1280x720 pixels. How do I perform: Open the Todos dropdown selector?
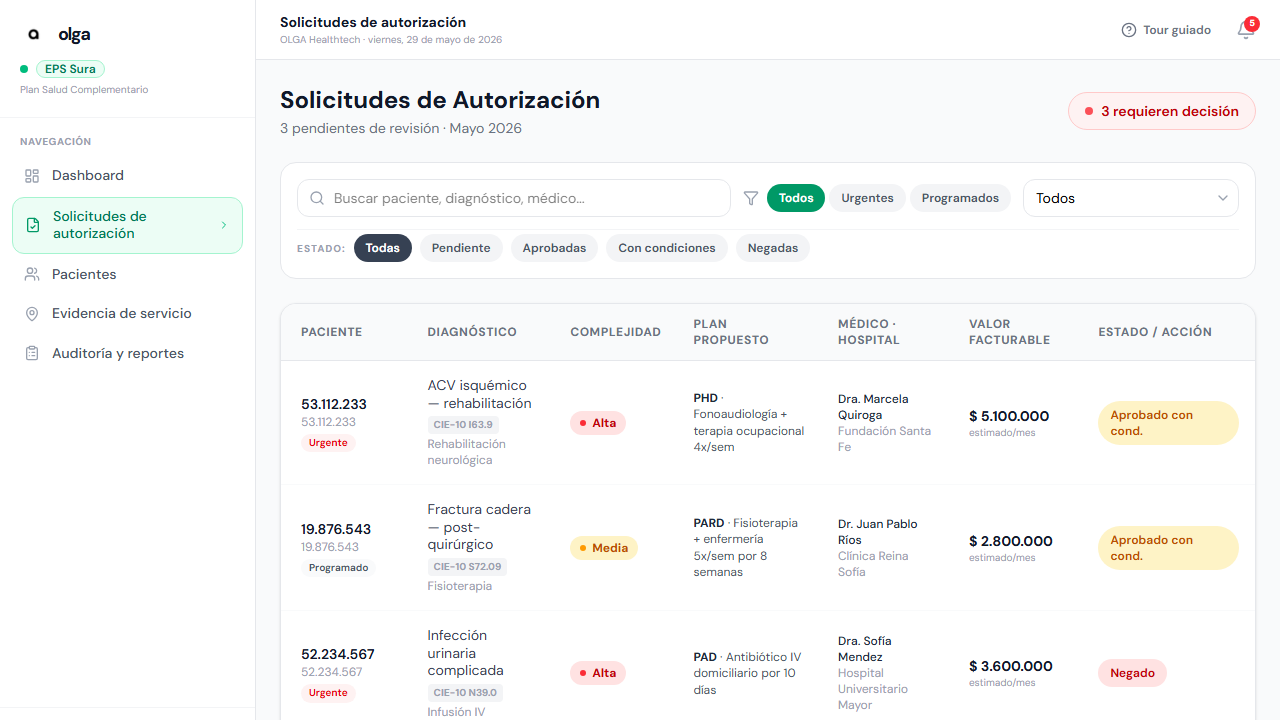click(x=1131, y=198)
